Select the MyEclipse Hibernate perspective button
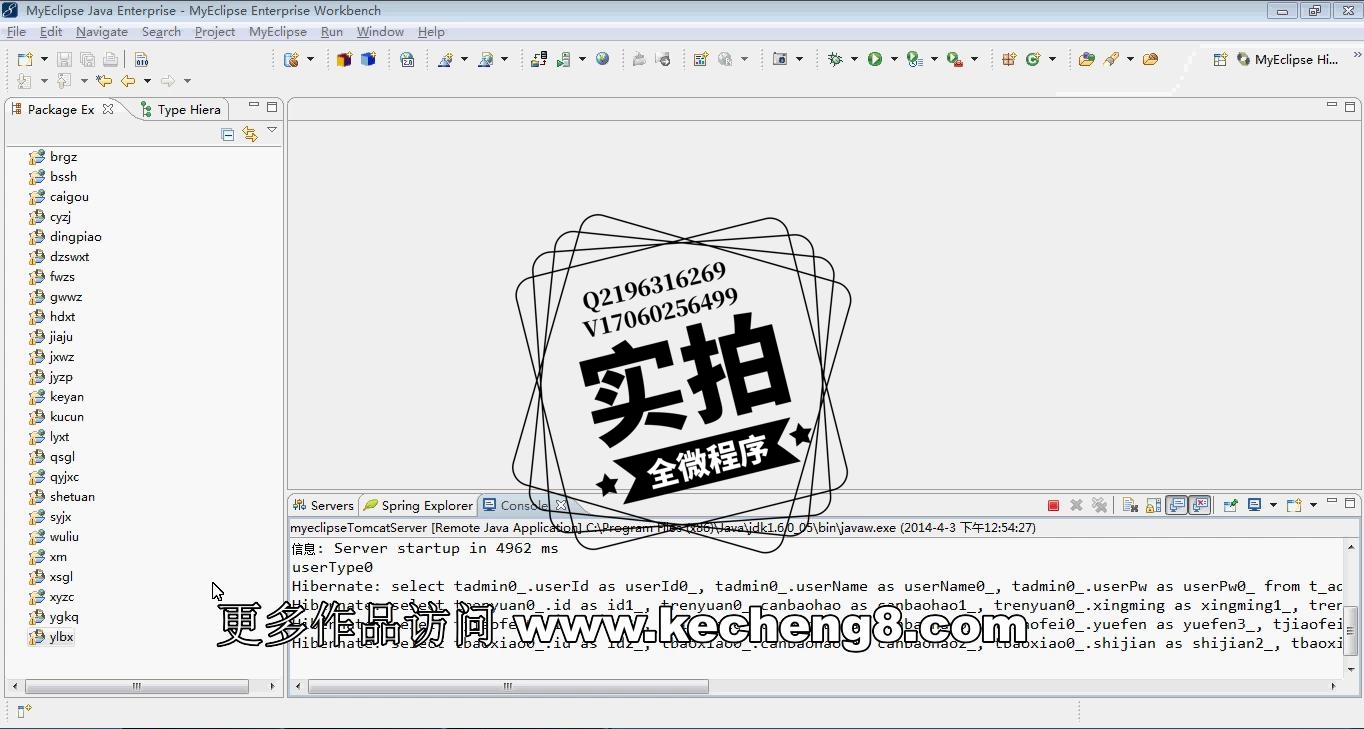The width and height of the screenshot is (1364, 729). [1288, 60]
